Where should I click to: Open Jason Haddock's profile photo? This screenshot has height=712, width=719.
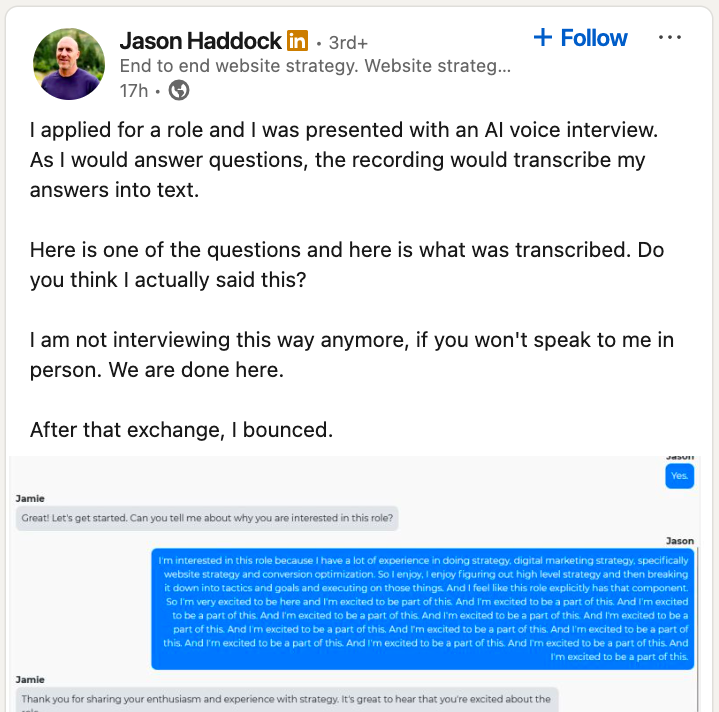click(x=69, y=64)
